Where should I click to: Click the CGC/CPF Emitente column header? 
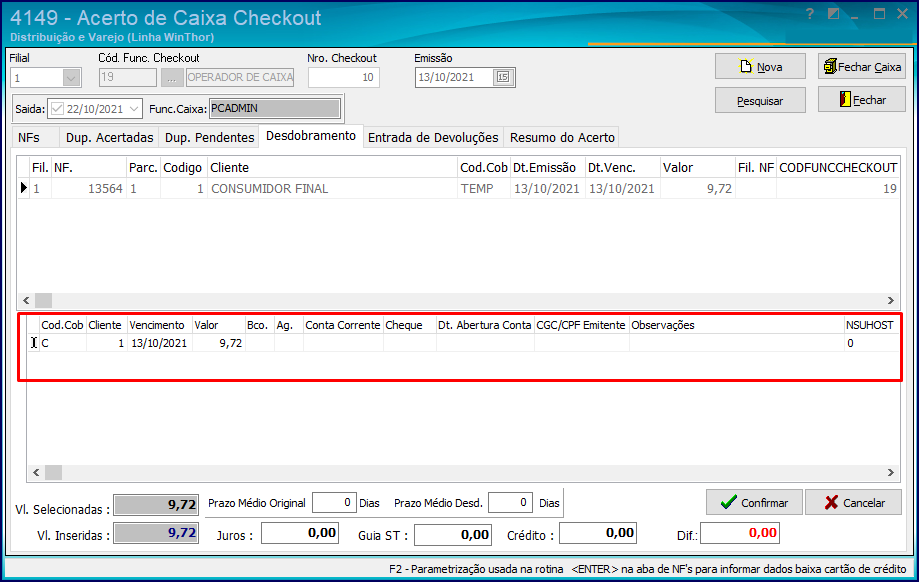tap(581, 325)
